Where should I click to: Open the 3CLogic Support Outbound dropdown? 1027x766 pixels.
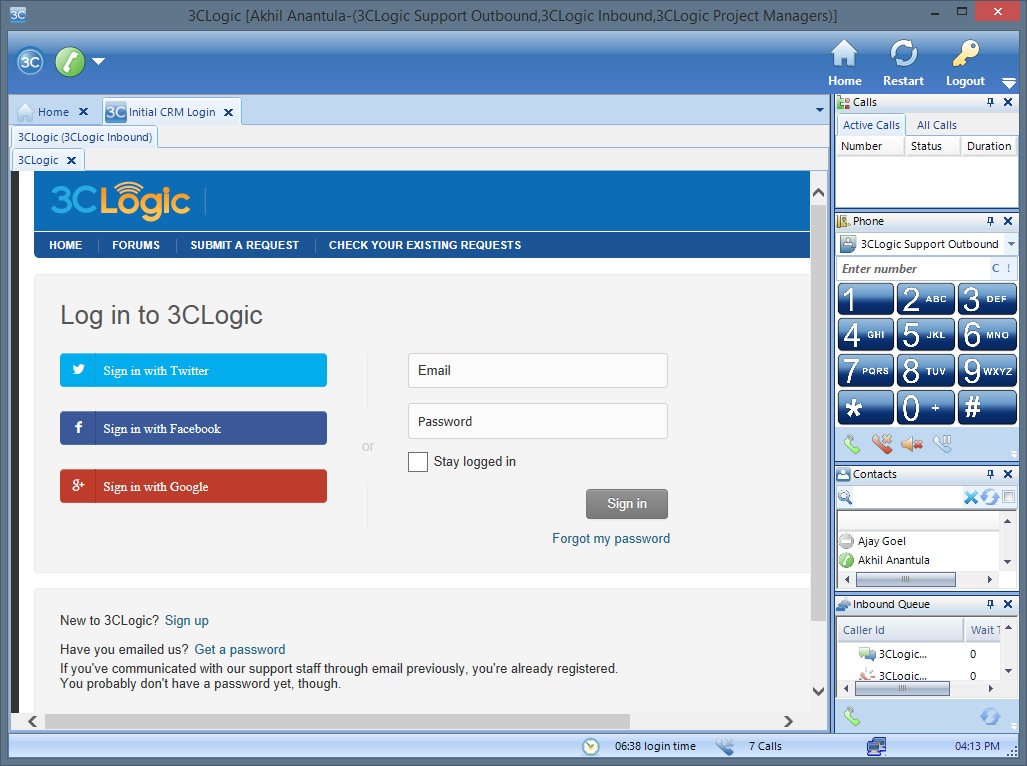[x=1011, y=244]
